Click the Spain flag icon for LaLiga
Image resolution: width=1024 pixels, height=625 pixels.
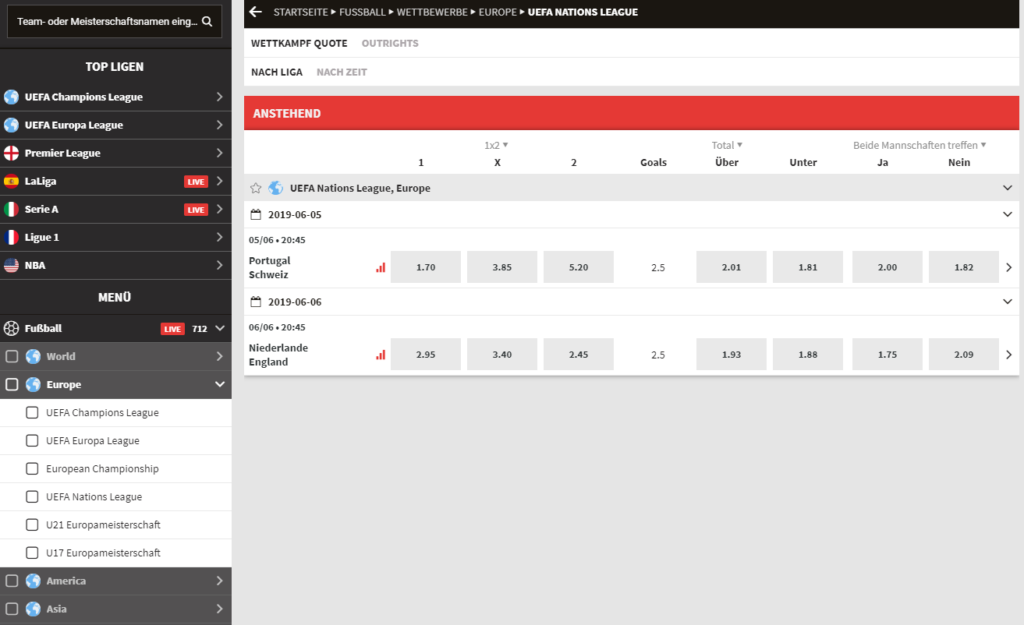pos(11,181)
